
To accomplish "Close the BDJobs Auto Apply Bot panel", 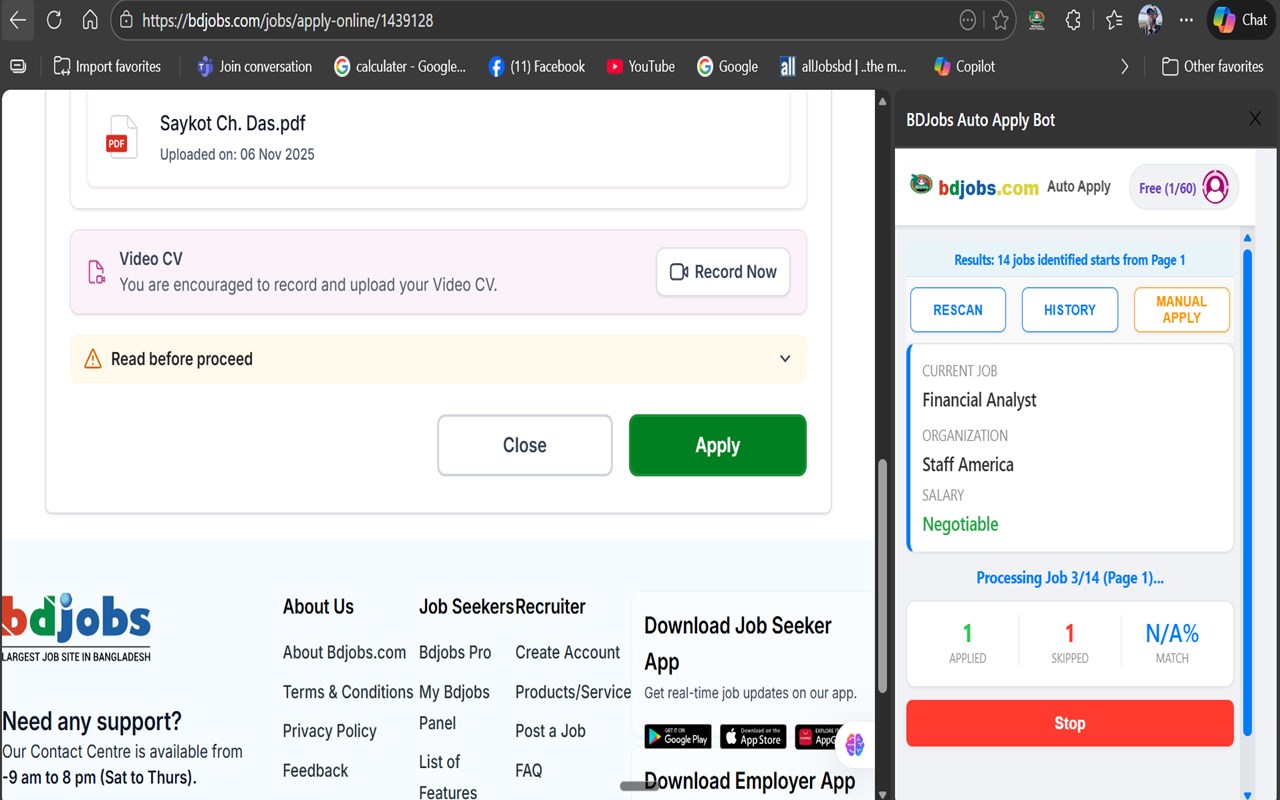I will click(1255, 119).
